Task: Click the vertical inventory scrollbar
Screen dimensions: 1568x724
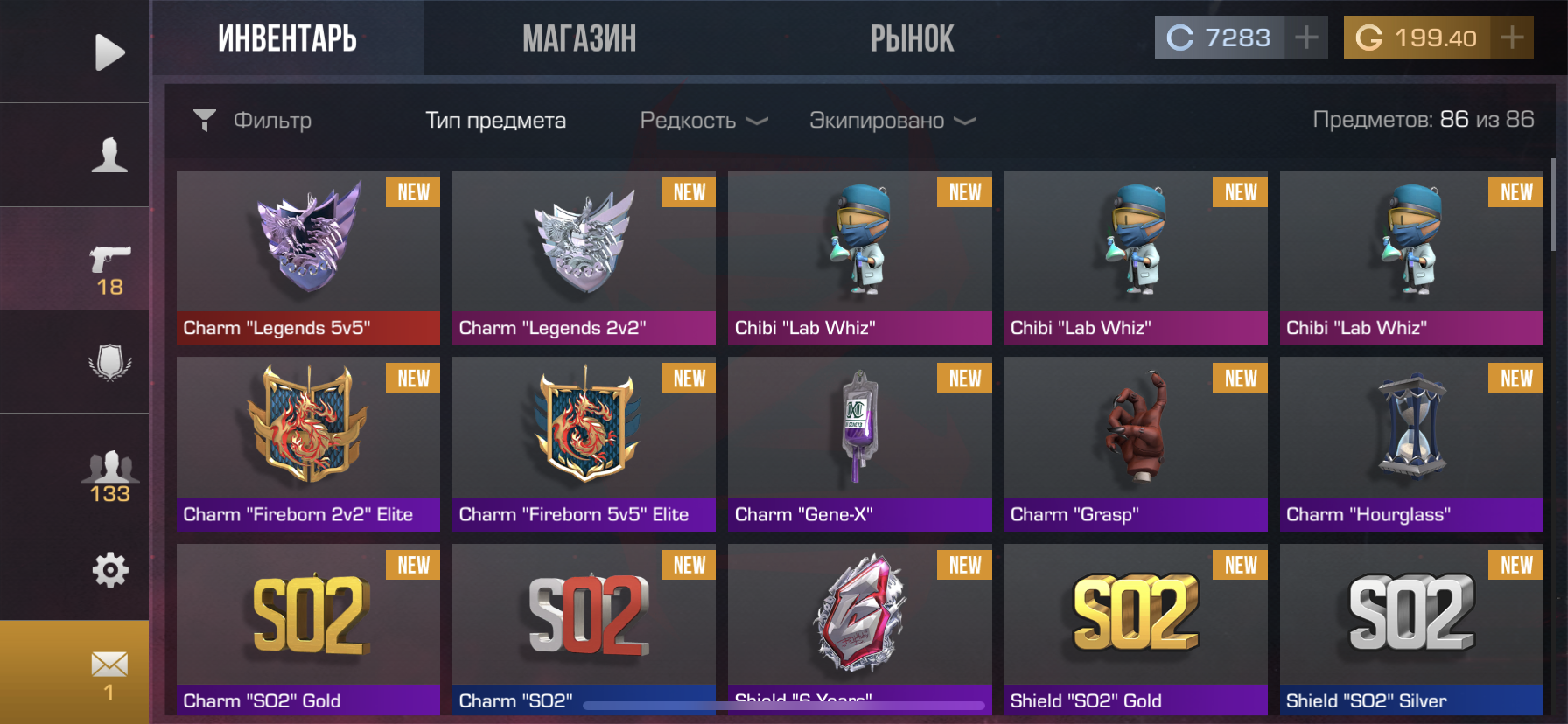Action: pyautogui.click(x=1554, y=205)
